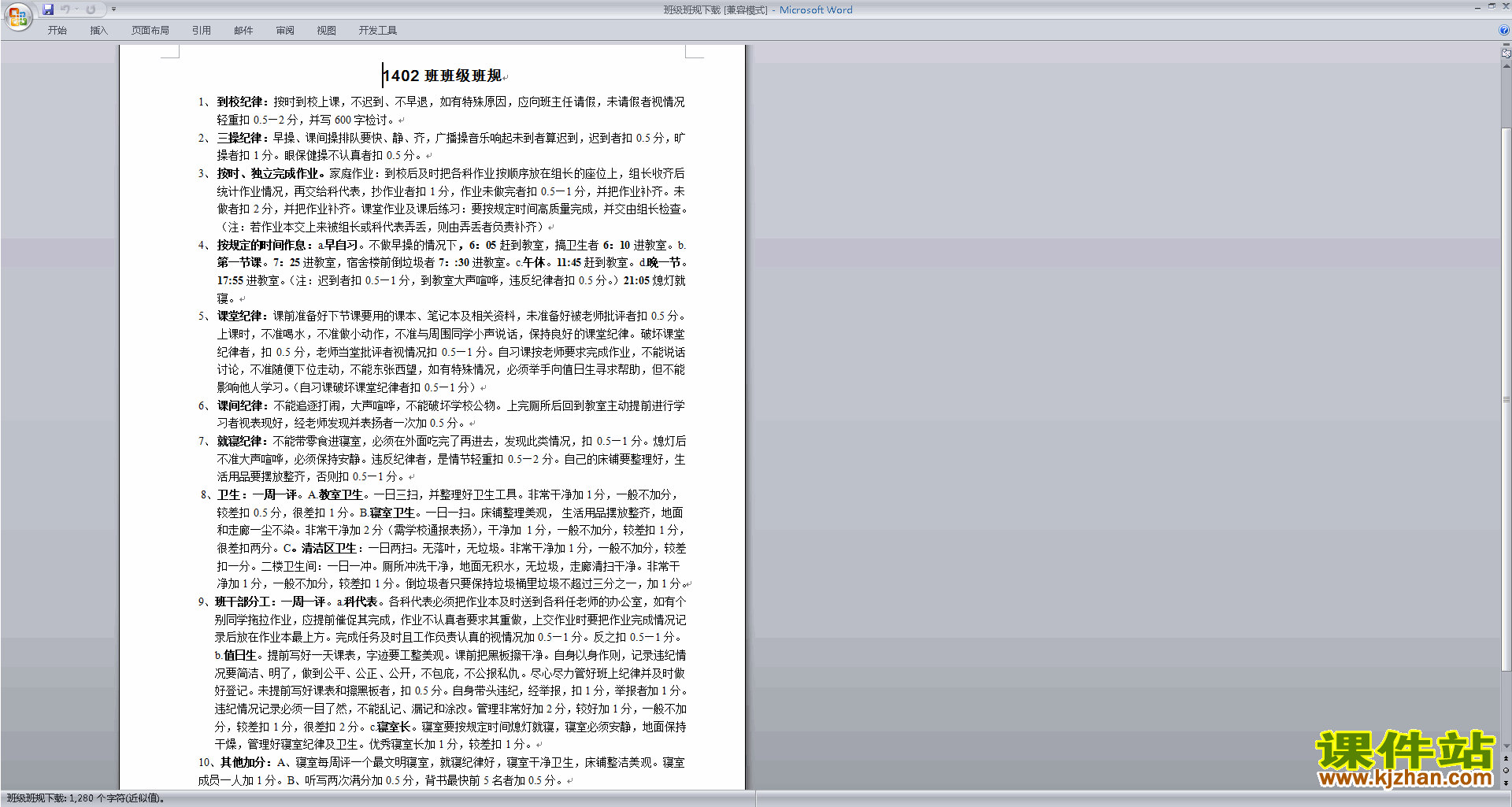Viewport: 1512px width, 807px height.
Task: Restore down the Word window
Action: [1492, 6]
